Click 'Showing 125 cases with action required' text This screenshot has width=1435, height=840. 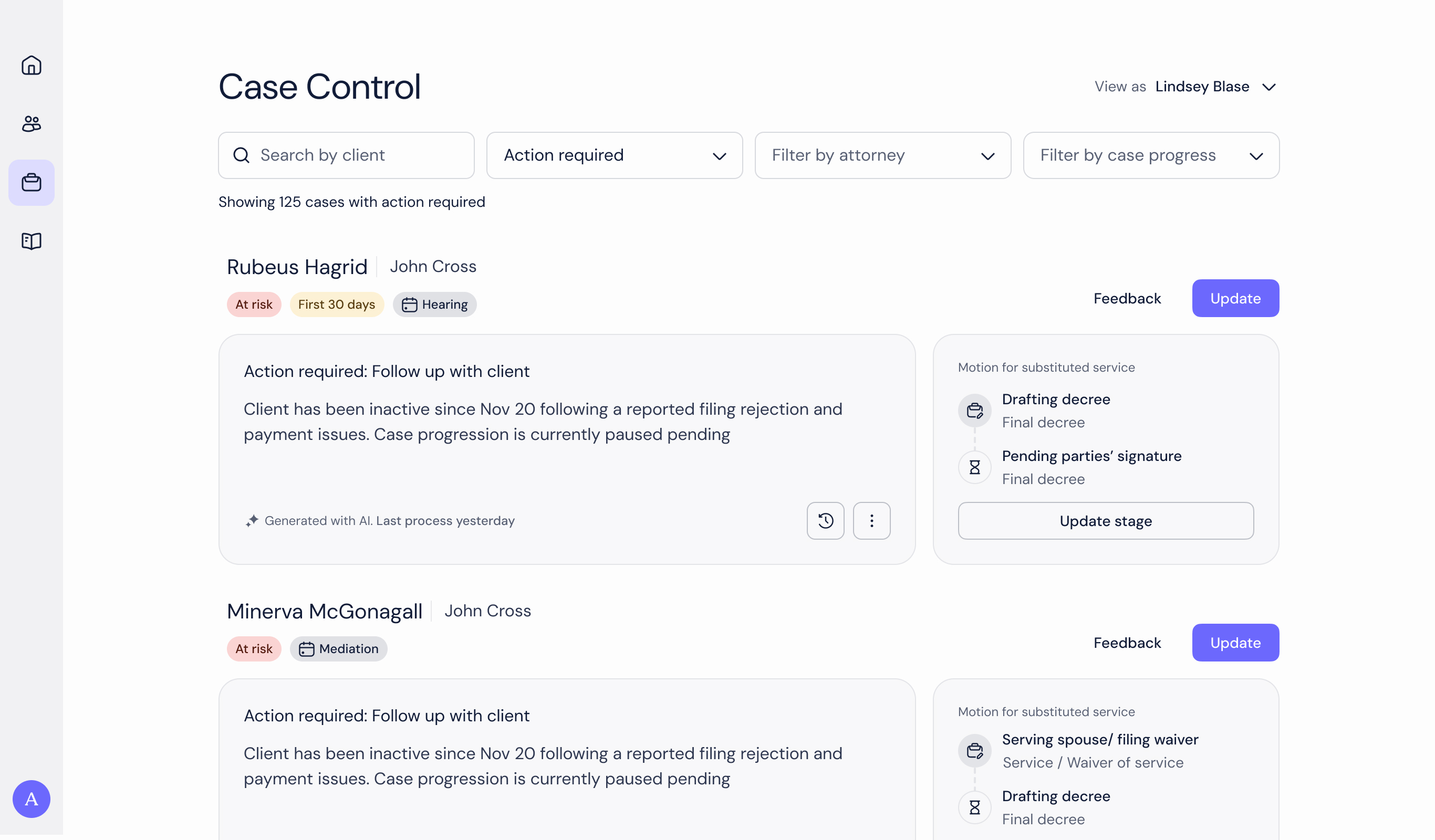coord(352,202)
